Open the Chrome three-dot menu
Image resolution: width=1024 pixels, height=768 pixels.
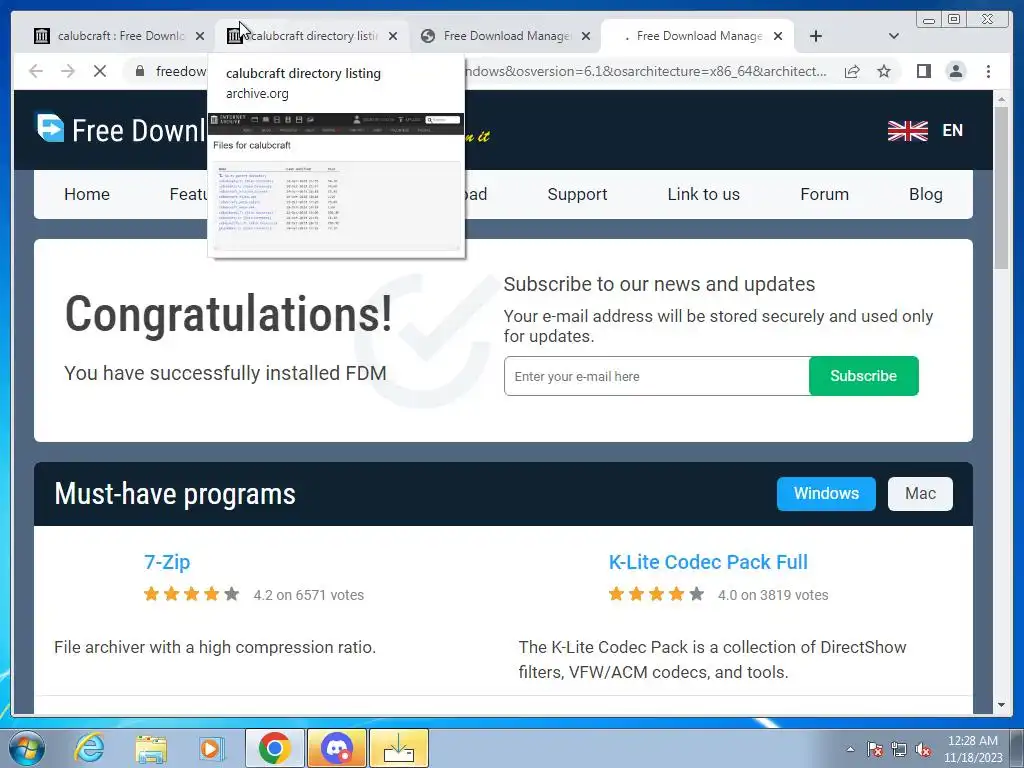point(988,71)
